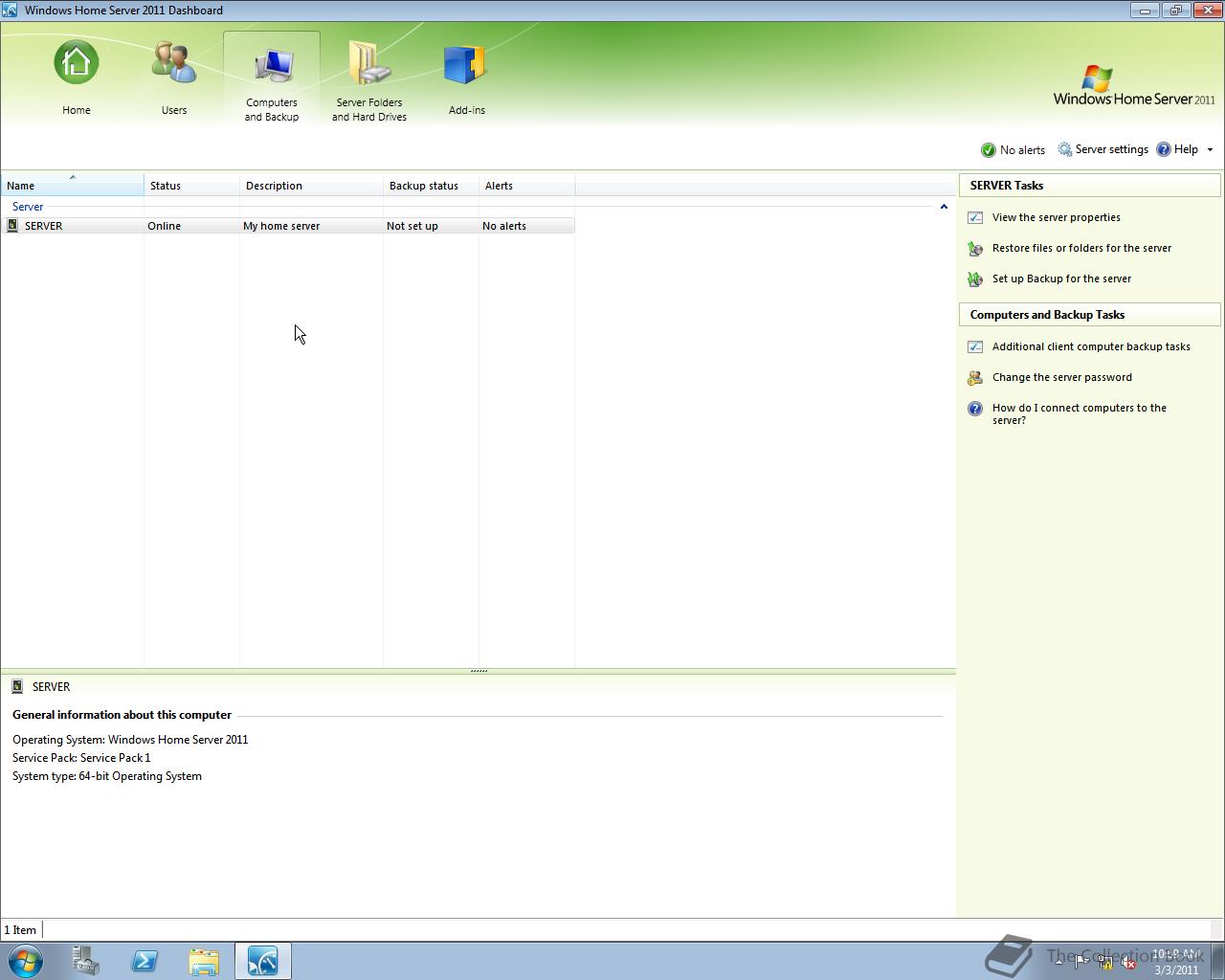Click the No alerts label
Viewport: 1225px width, 980px height.
[1022, 150]
